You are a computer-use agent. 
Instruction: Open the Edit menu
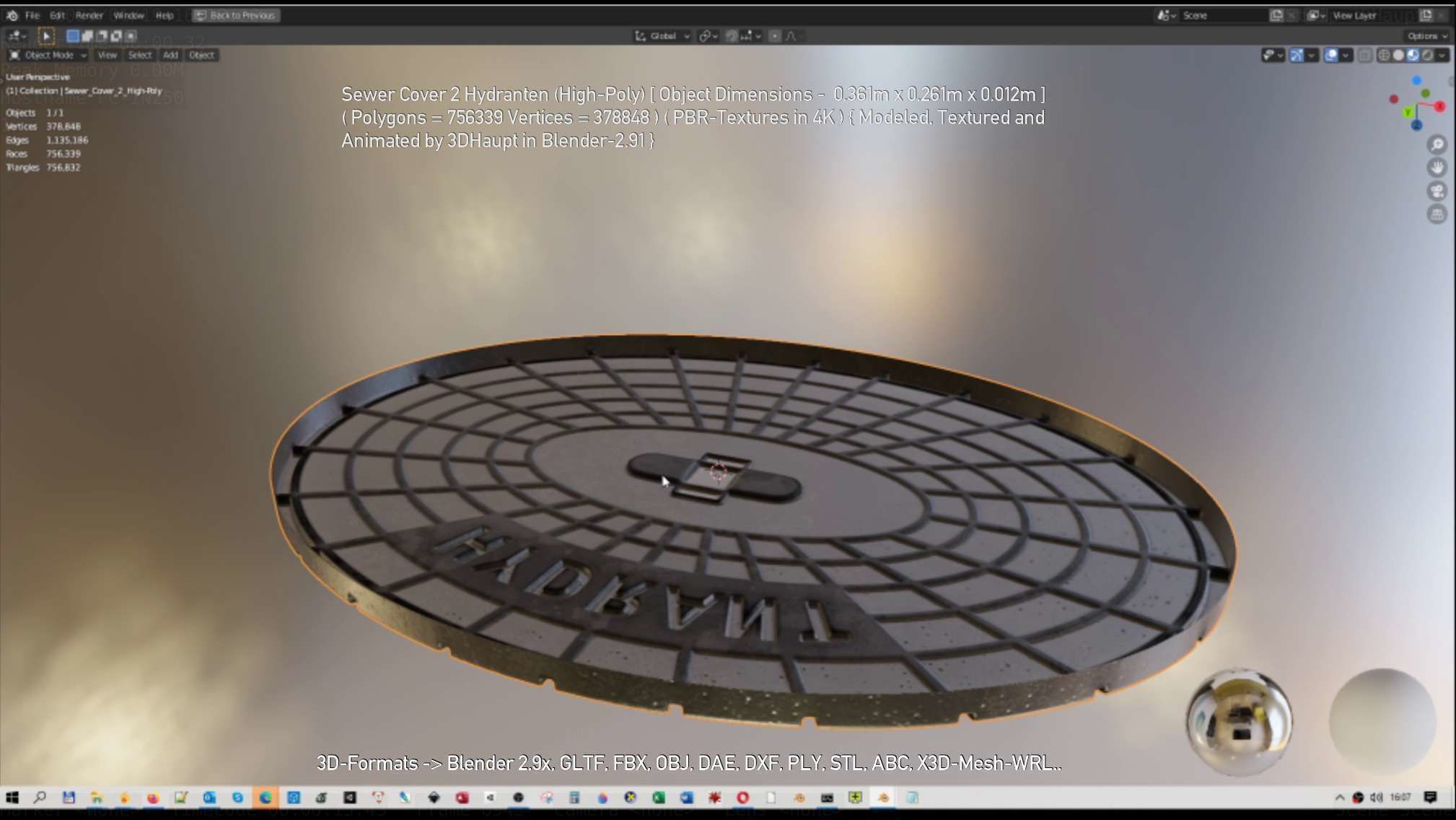[x=58, y=15]
